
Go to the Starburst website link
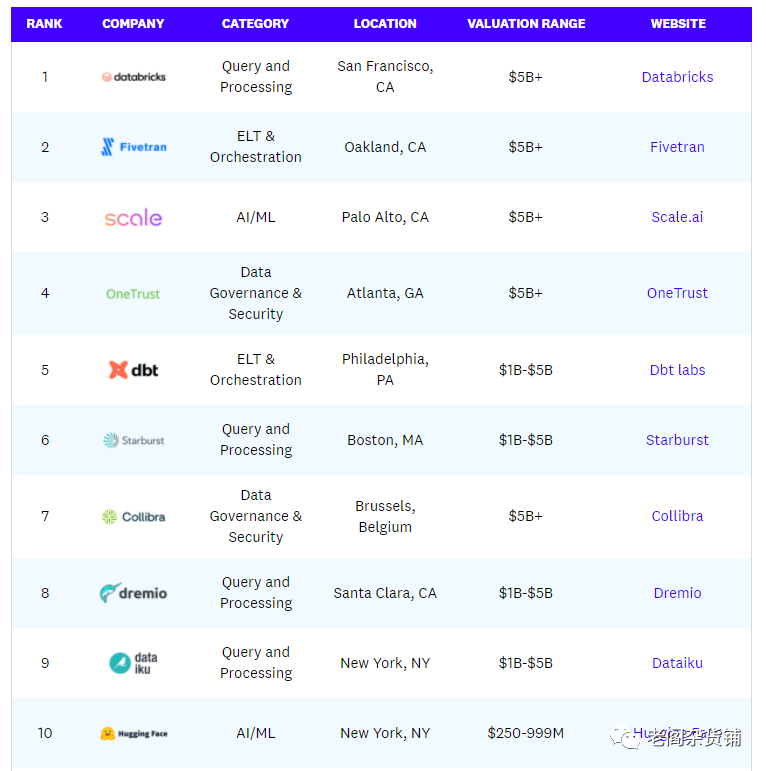pyautogui.click(x=677, y=440)
